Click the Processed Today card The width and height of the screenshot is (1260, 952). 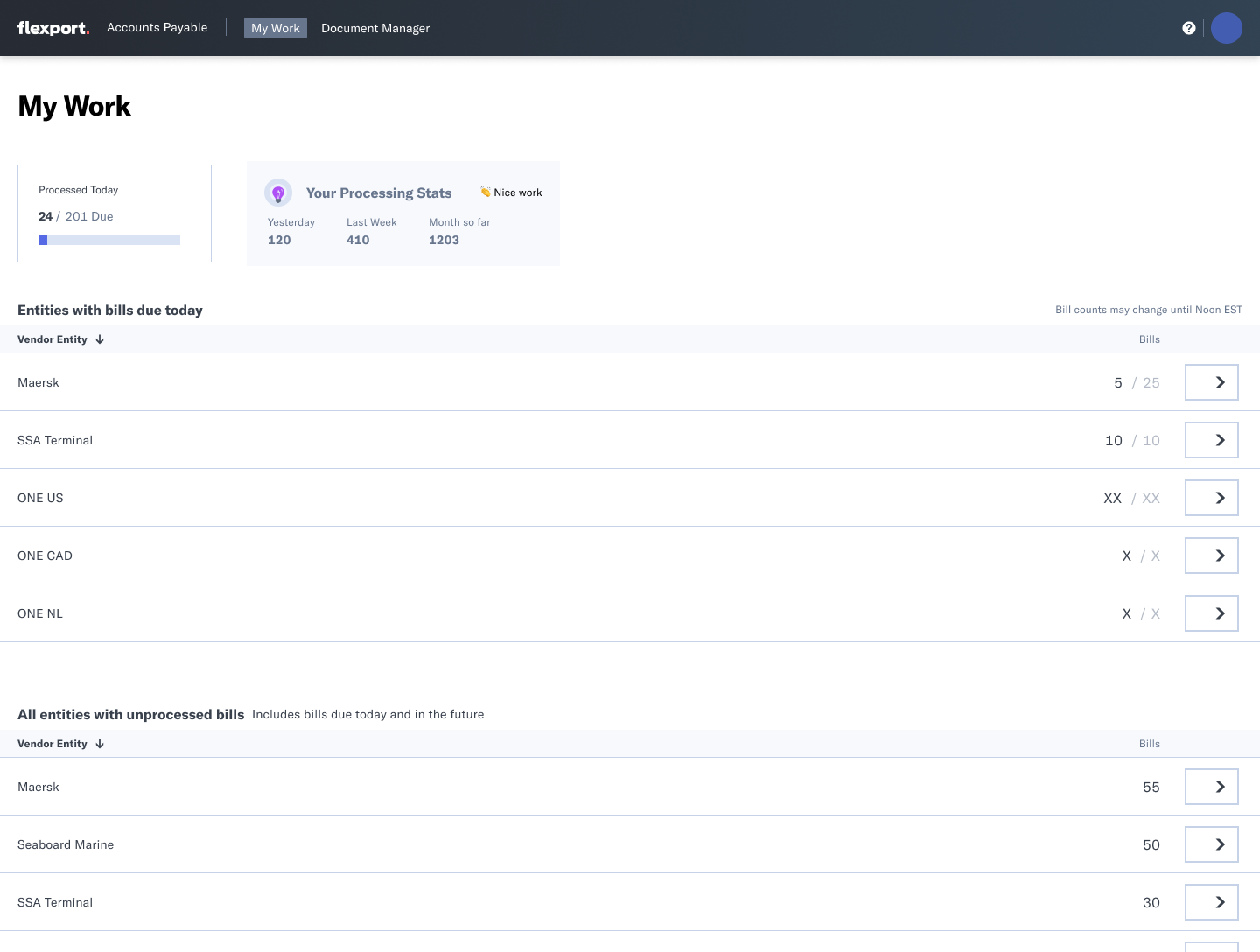[x=115, y=213]
